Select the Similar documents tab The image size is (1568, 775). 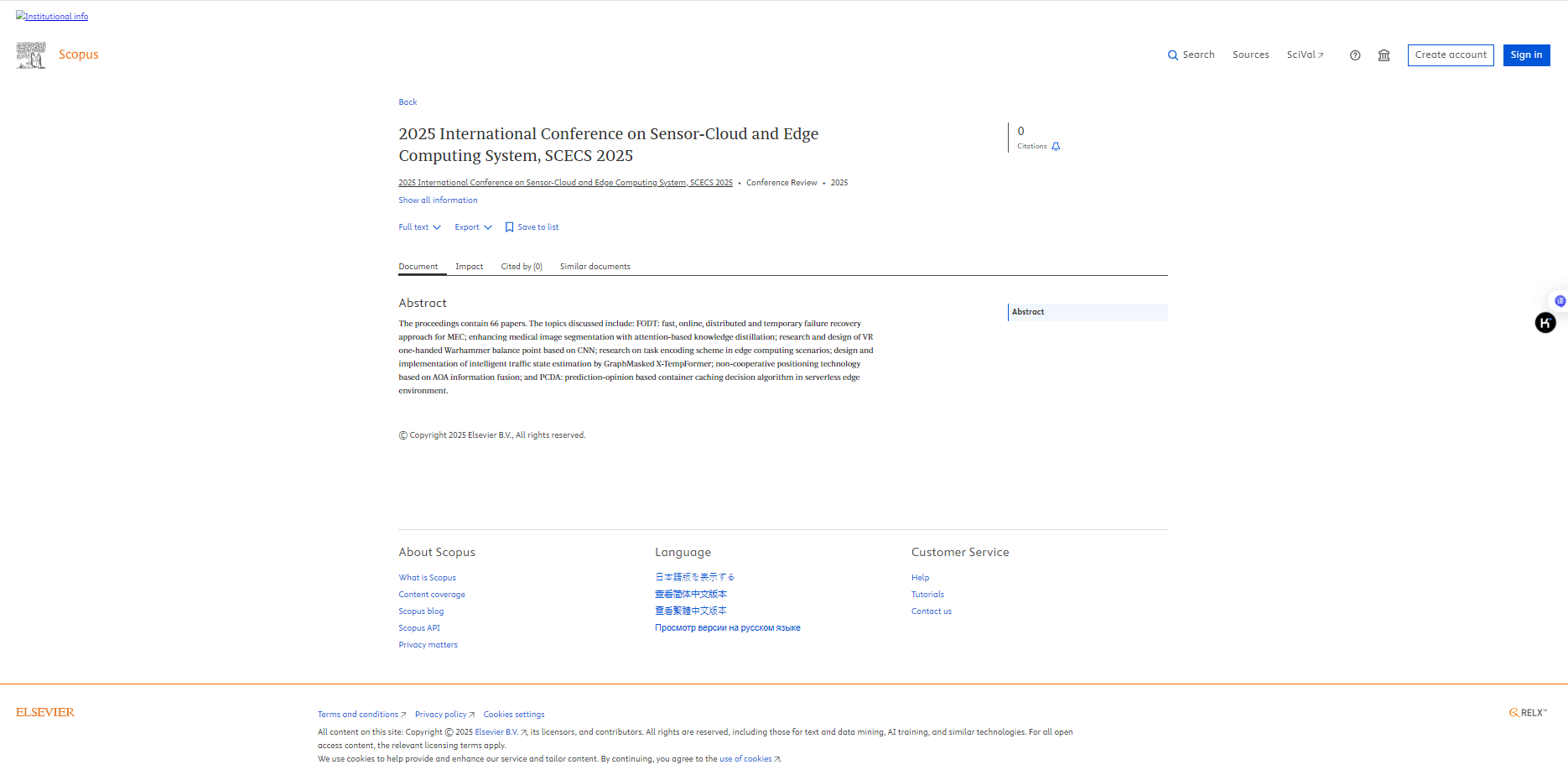coord(594,267)
